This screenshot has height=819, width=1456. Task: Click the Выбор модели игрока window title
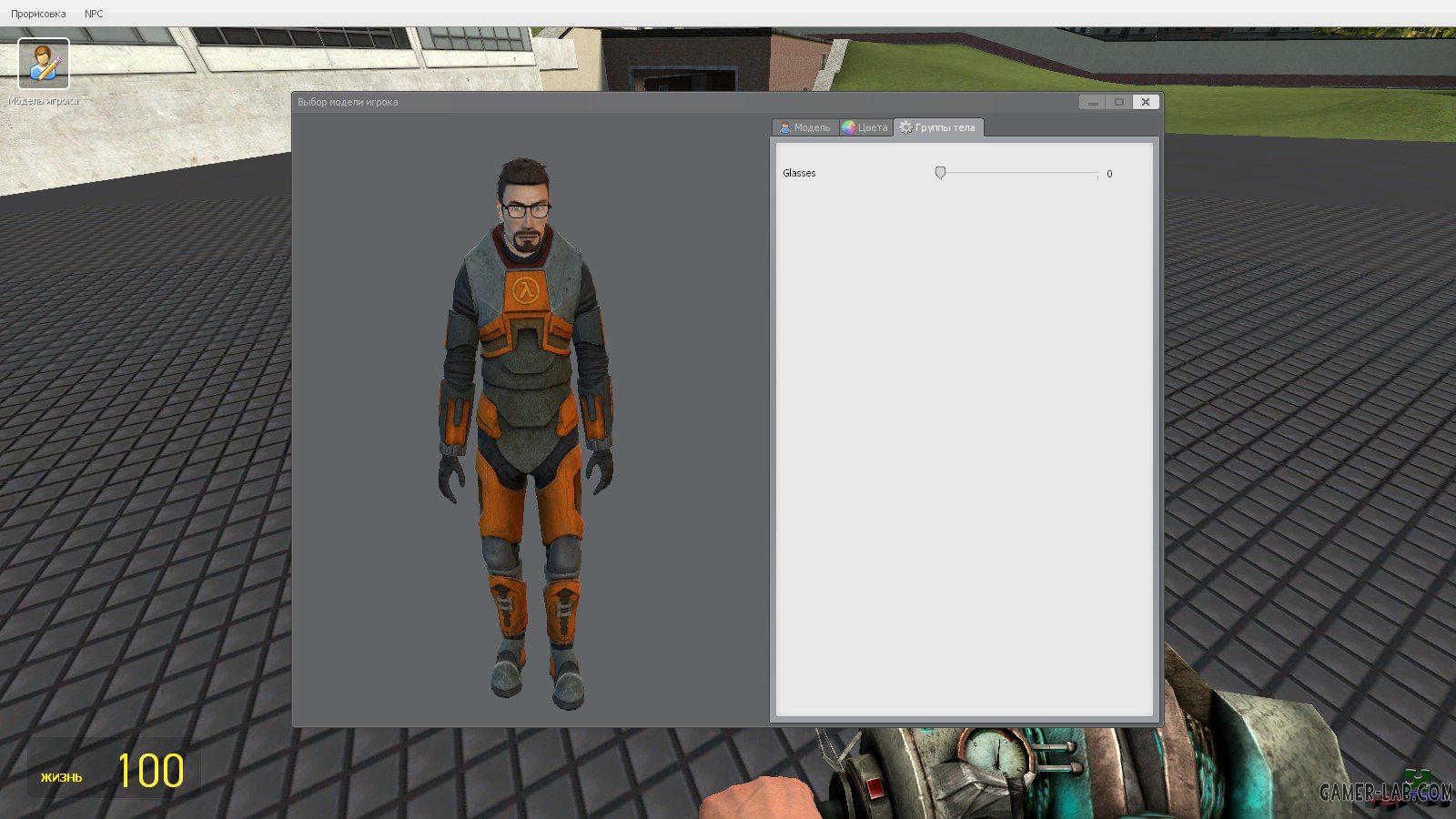pos(348,102)
